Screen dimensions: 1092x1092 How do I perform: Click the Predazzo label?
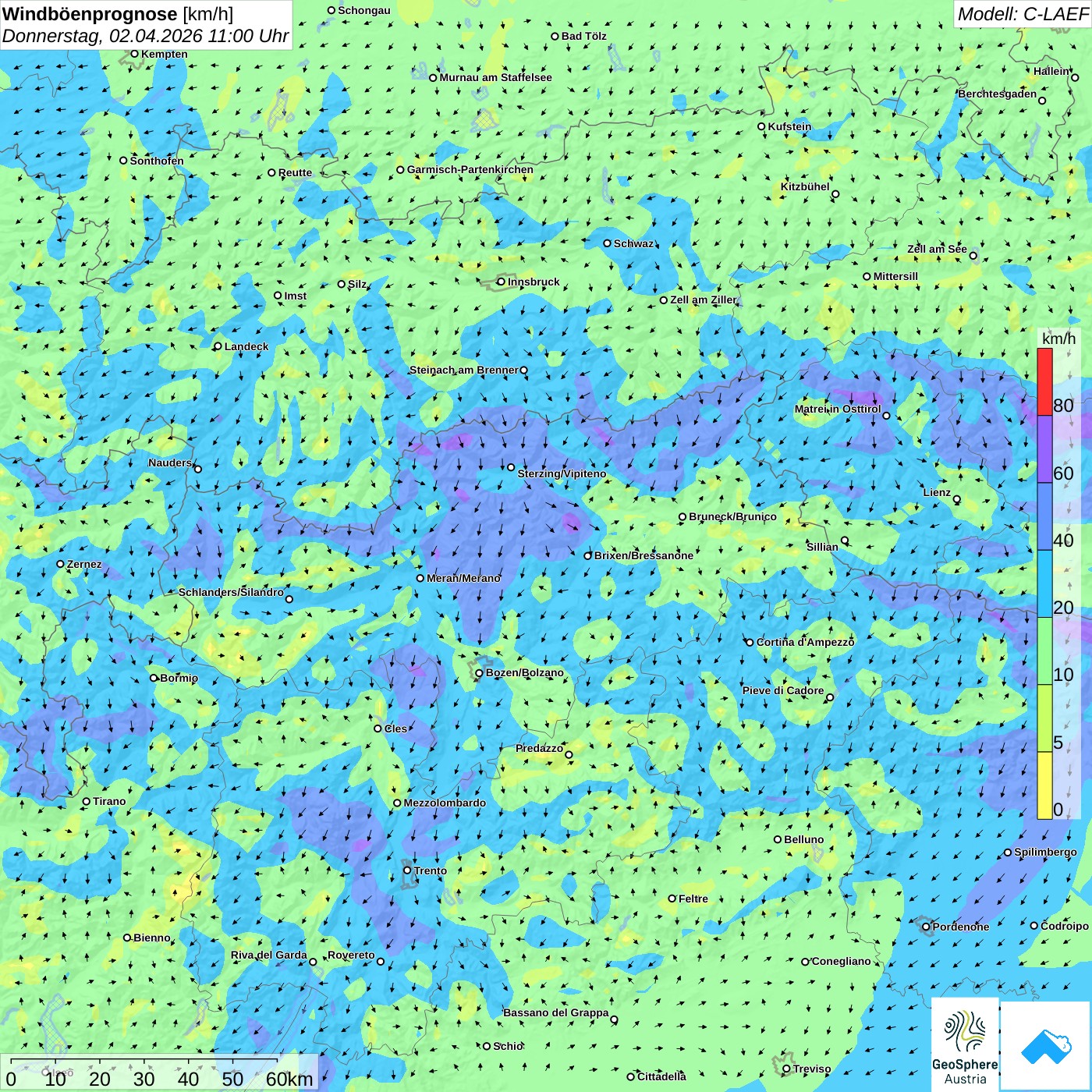point(539,748)
